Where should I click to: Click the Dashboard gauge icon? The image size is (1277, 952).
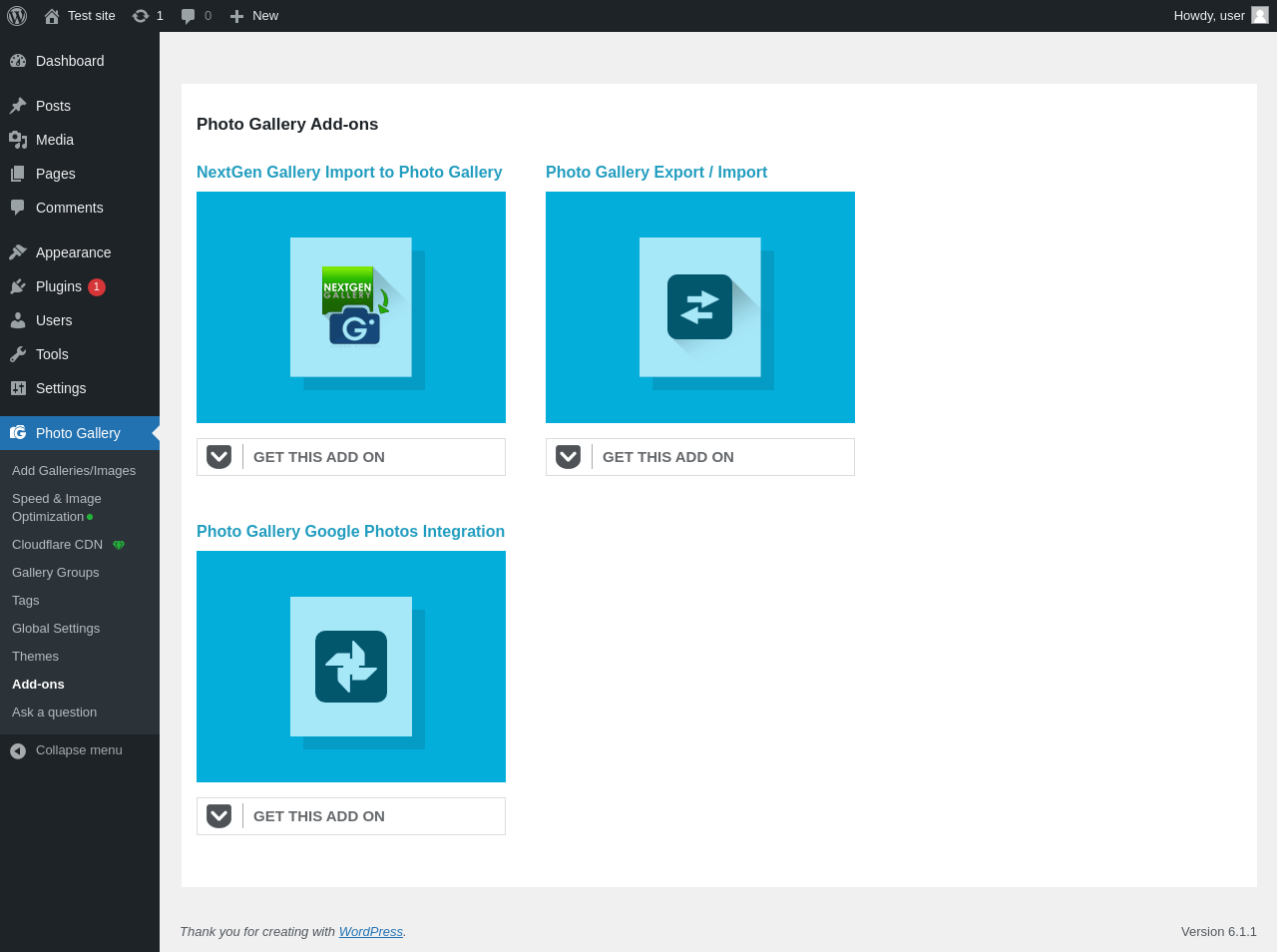pyautogui.click(x=18, y=61)
